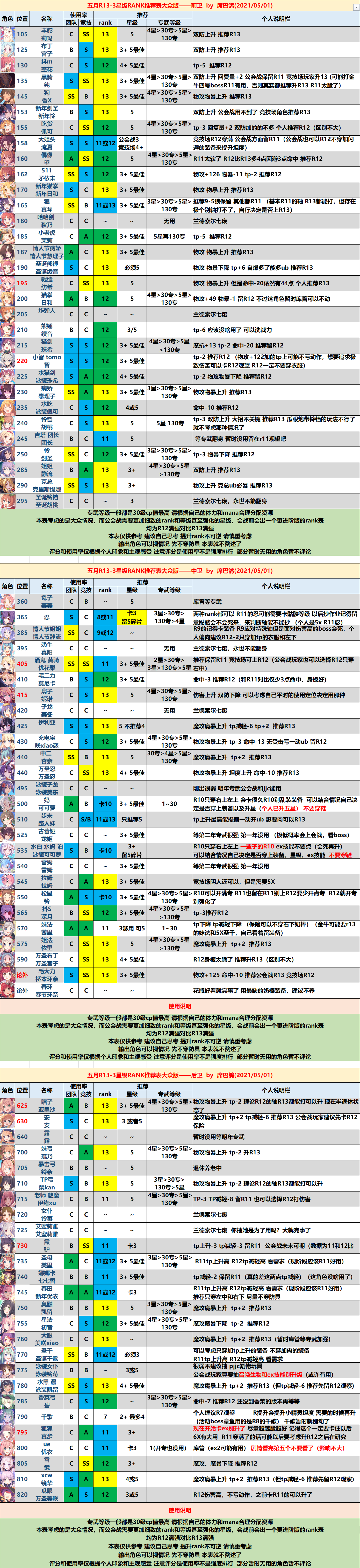Viewport: 360px width, 1568px height.
Task: Select the 4或5 star cell for 水吃 泳装佩可
Action: (x=132, y=408)
